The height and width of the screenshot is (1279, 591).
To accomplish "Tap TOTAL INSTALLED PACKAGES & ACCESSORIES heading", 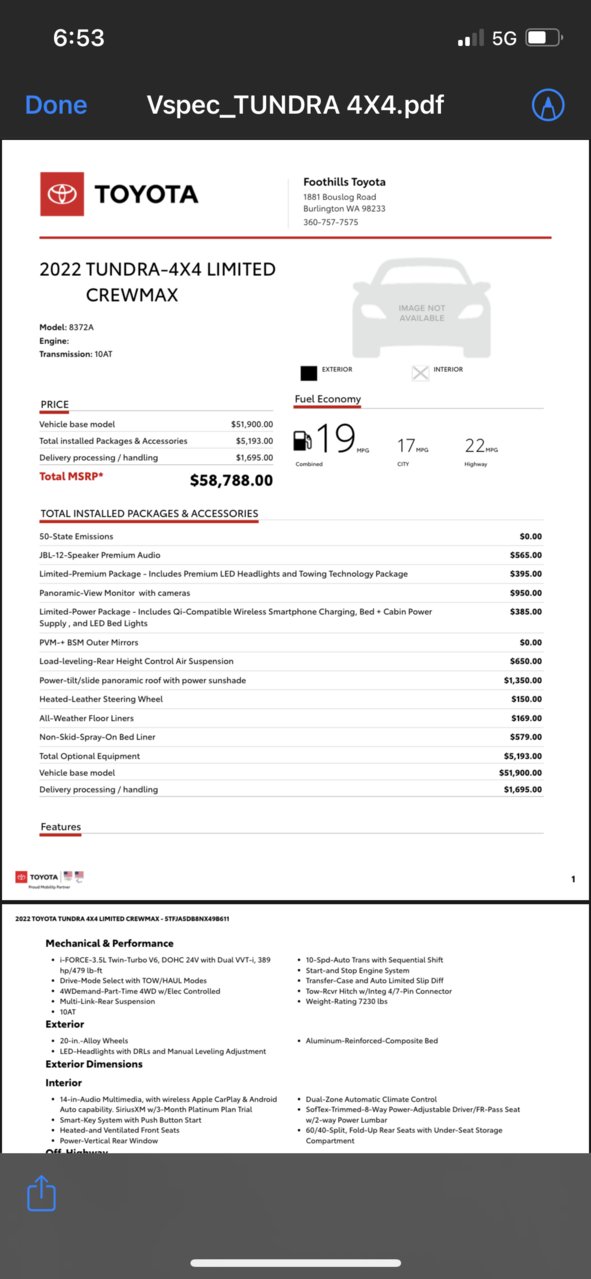I will 149,514.
